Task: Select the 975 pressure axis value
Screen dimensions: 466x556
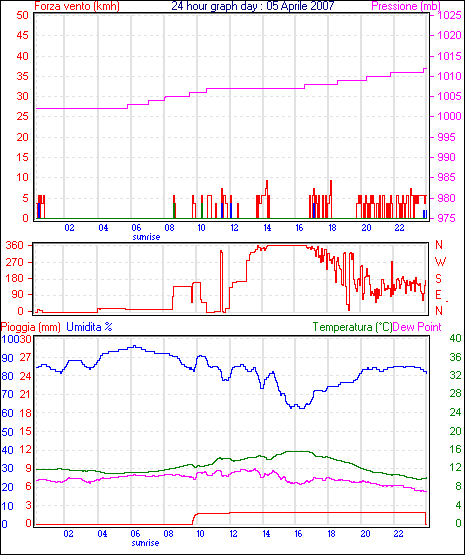Action: [x=446, y=218]
